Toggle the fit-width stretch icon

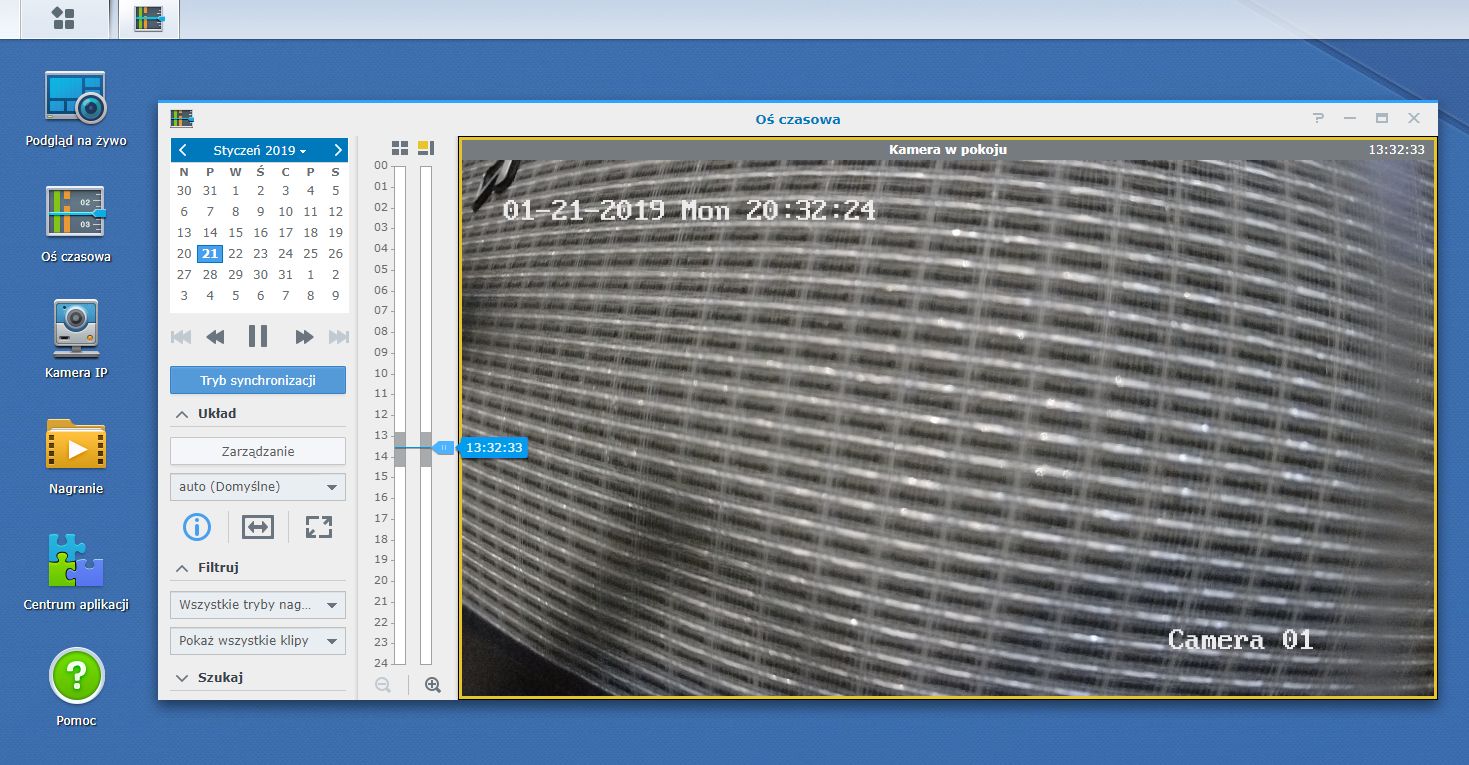click(258, 527)
